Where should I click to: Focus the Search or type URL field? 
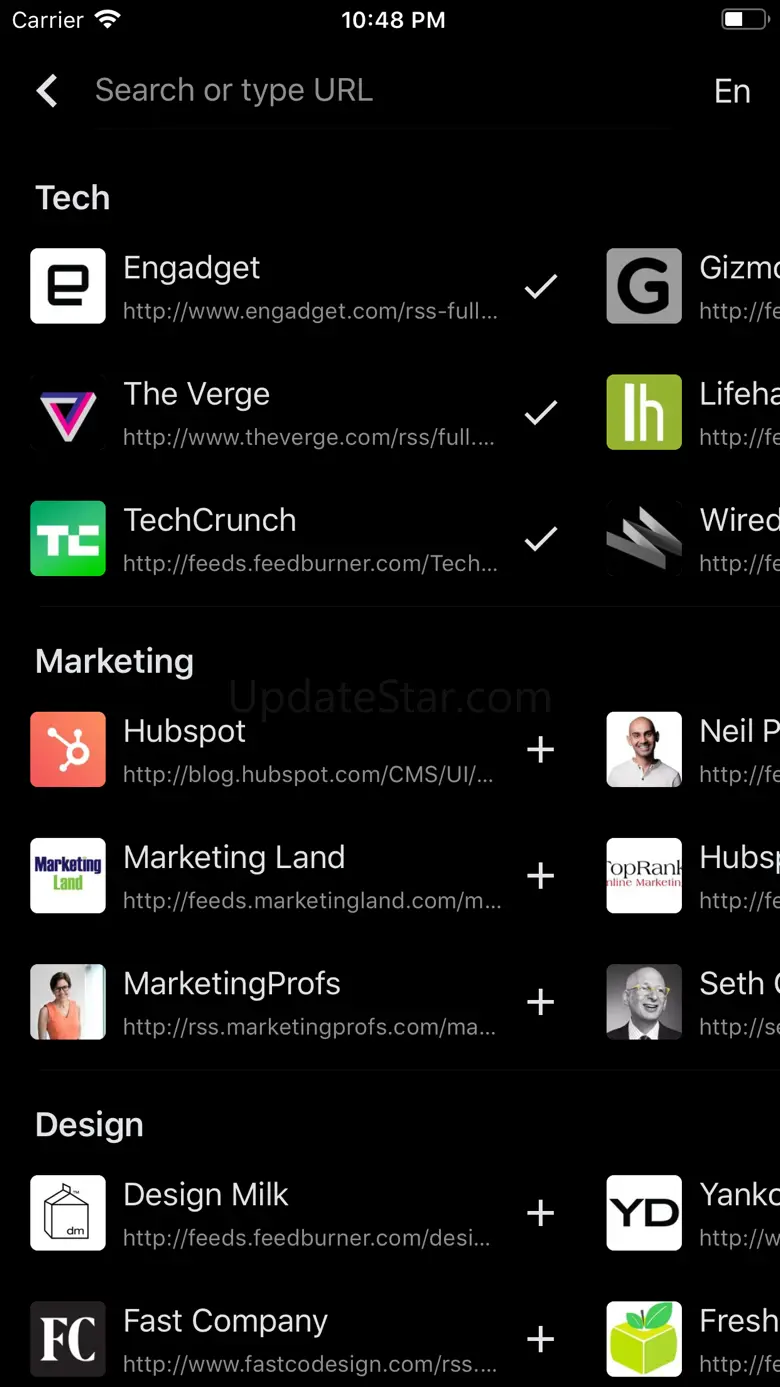click(x=380, y=91)
